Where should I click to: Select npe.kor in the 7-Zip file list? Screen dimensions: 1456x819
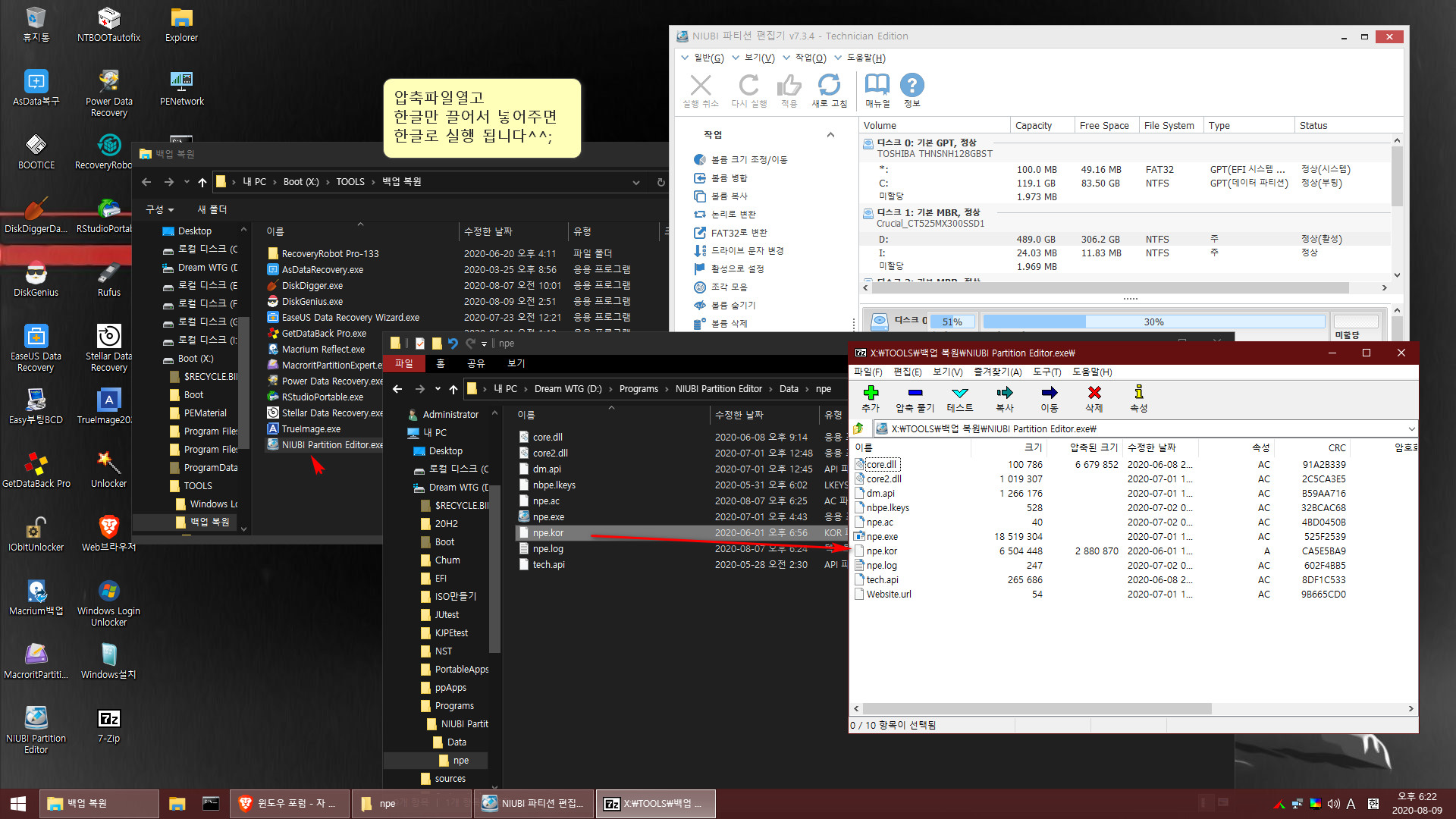(x=882, y=551)
